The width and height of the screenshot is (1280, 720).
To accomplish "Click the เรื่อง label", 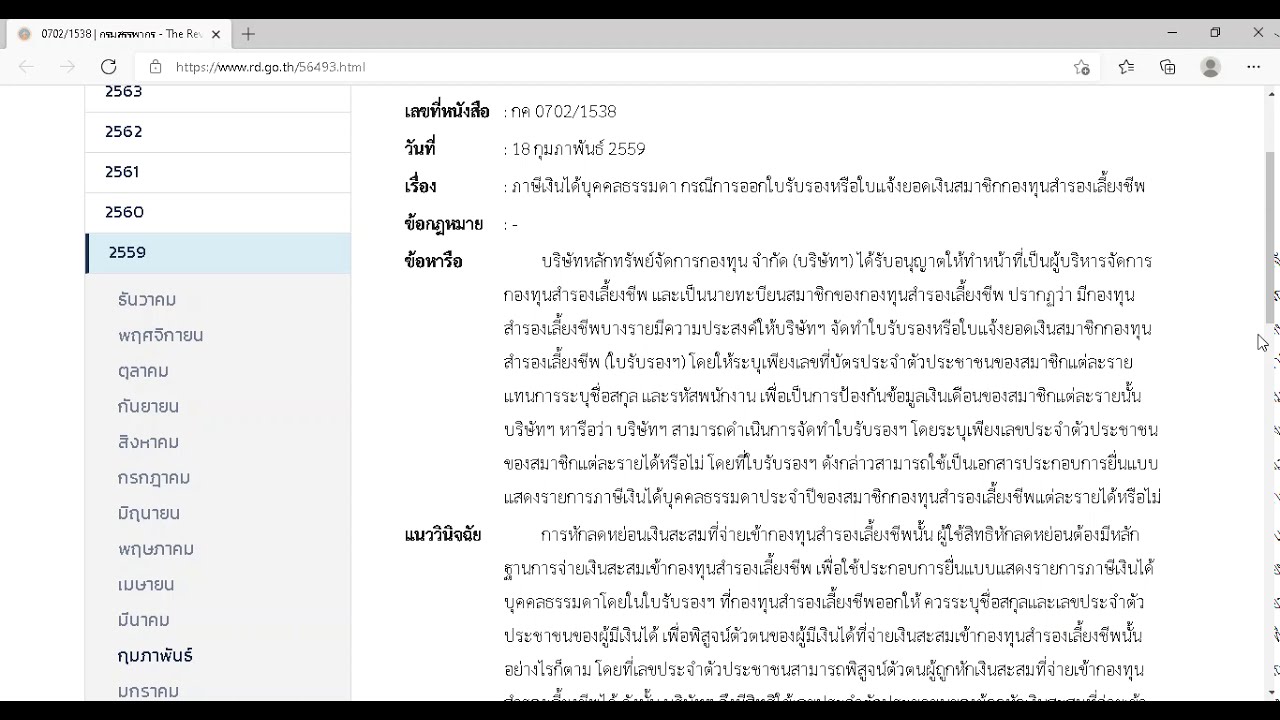I will 420,187.
